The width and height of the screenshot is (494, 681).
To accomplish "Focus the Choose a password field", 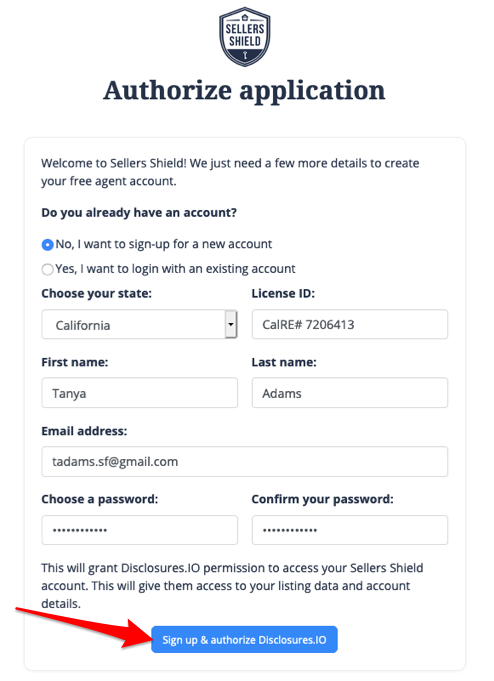I will pos(139,530).
